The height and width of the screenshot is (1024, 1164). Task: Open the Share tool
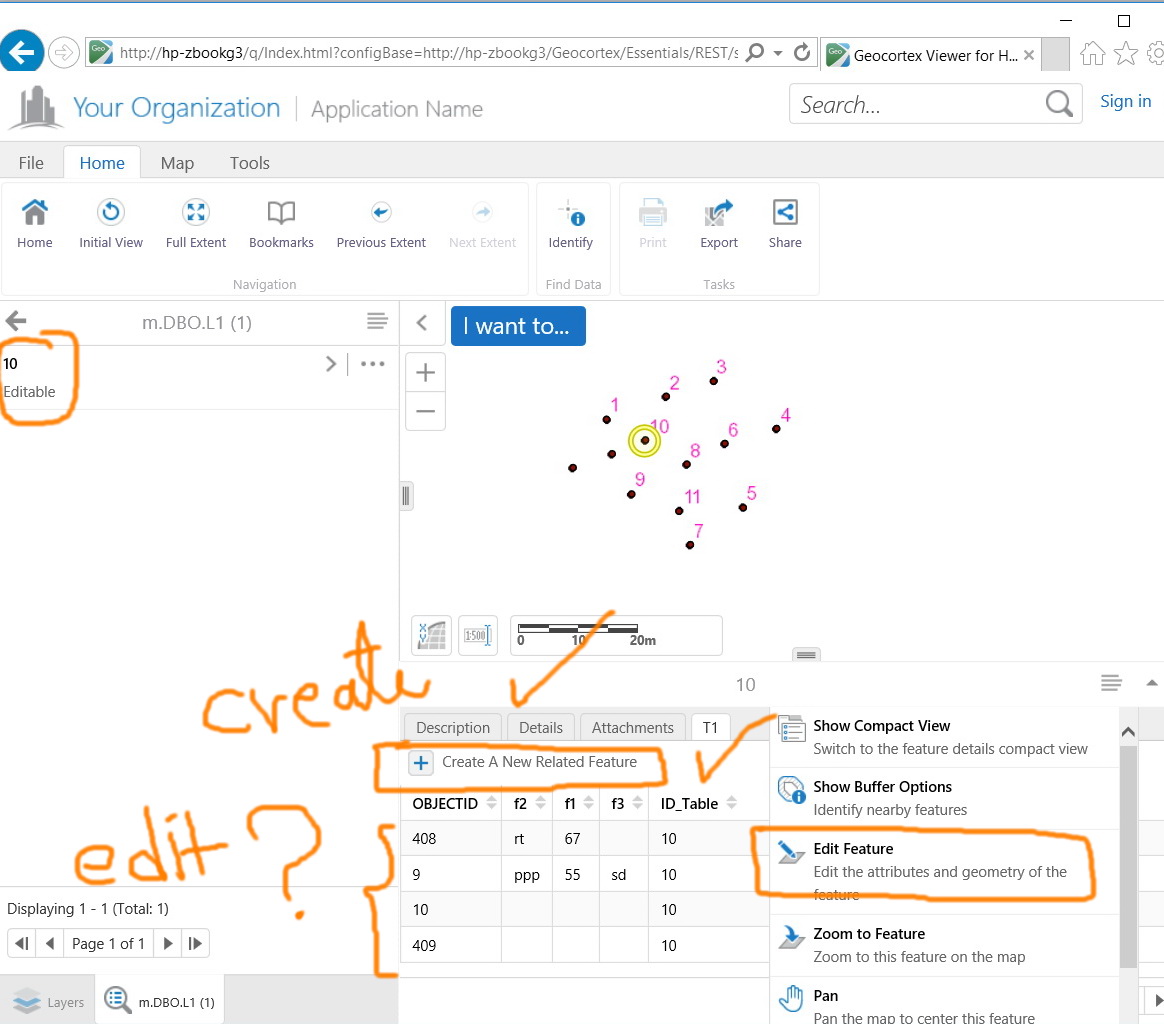[785, 224]
